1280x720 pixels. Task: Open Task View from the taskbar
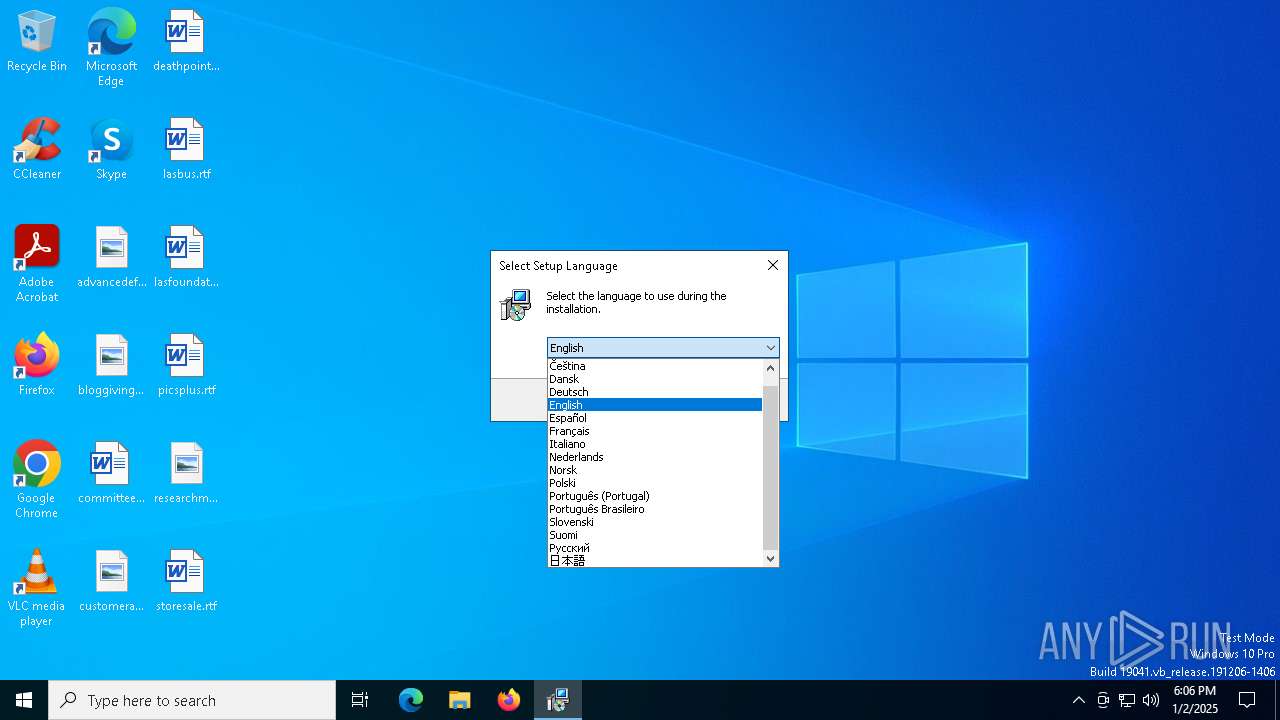pos(360,700)
